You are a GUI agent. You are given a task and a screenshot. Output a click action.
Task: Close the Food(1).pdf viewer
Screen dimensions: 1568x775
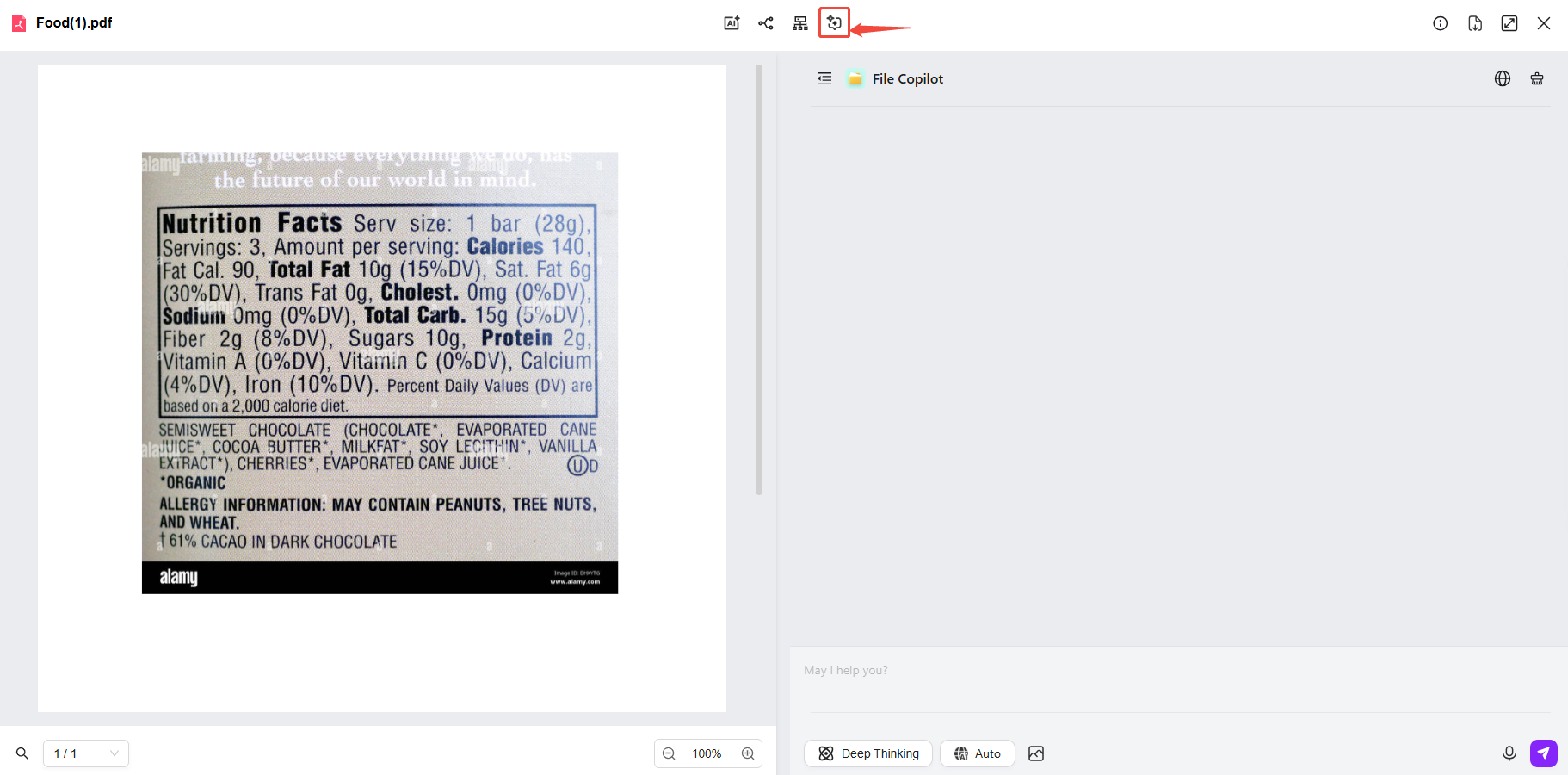pos(1544,23)
